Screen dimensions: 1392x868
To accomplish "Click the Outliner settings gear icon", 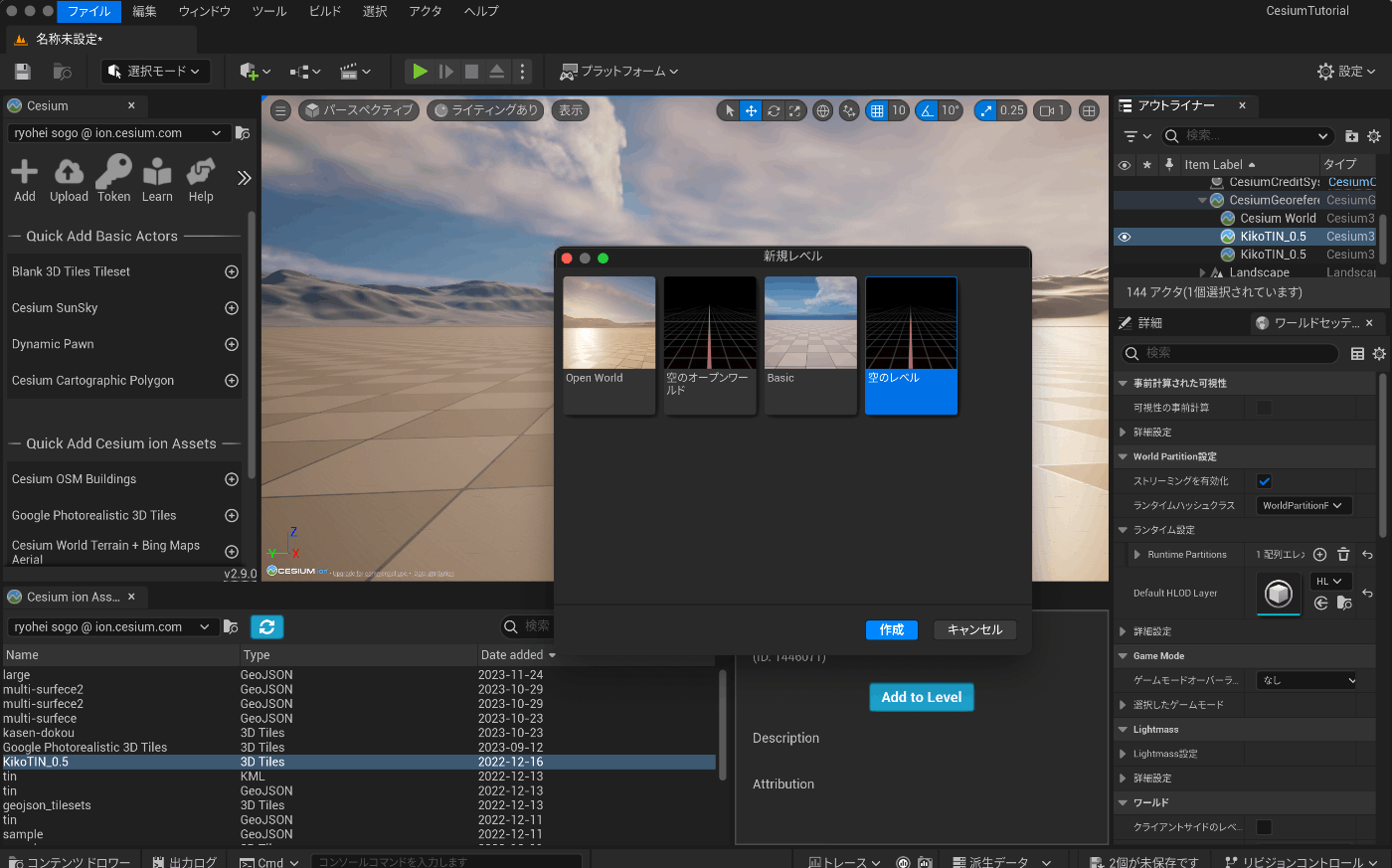I will pyautogui.click(x=1374, y=136).
